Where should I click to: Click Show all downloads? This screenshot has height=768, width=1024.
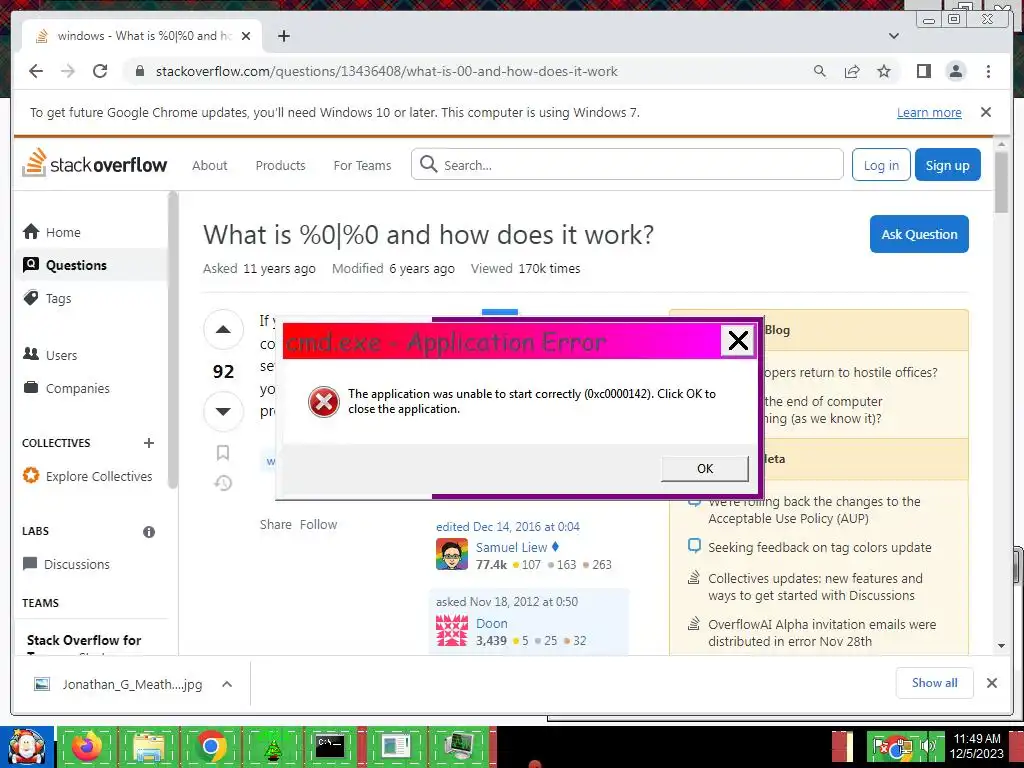tap(935, 683)
